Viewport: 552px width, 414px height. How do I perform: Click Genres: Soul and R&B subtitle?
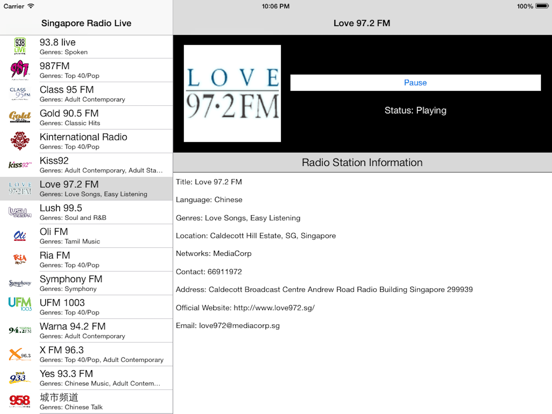pyautogui.click(x=73, y=218)
